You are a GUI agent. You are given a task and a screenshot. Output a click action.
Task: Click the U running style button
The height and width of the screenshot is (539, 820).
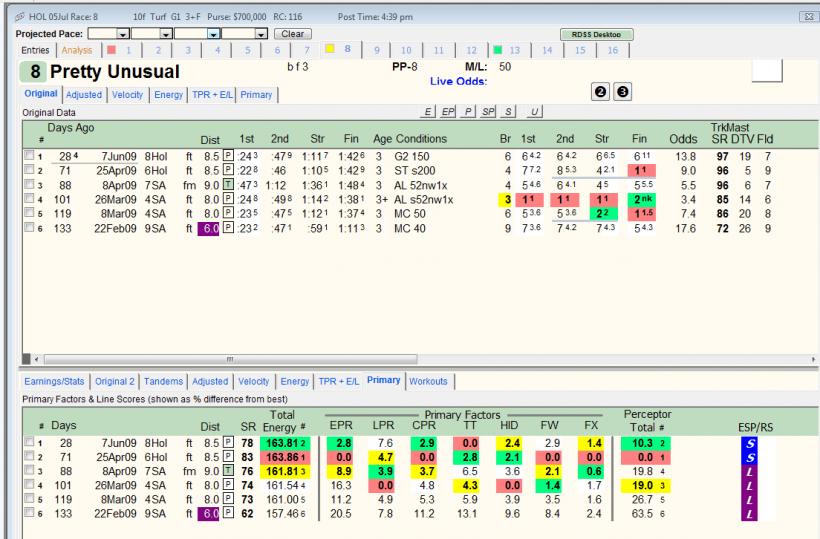(x=534, y=111)
